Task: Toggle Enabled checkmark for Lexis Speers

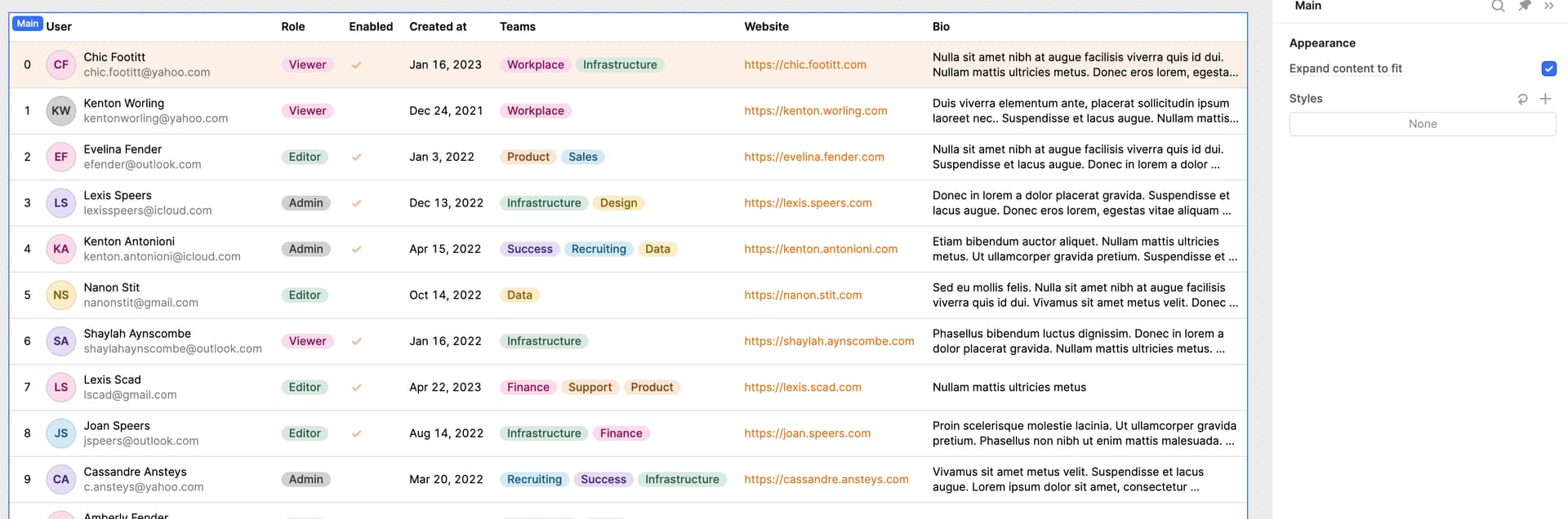Action: click(x=357, y=203)
